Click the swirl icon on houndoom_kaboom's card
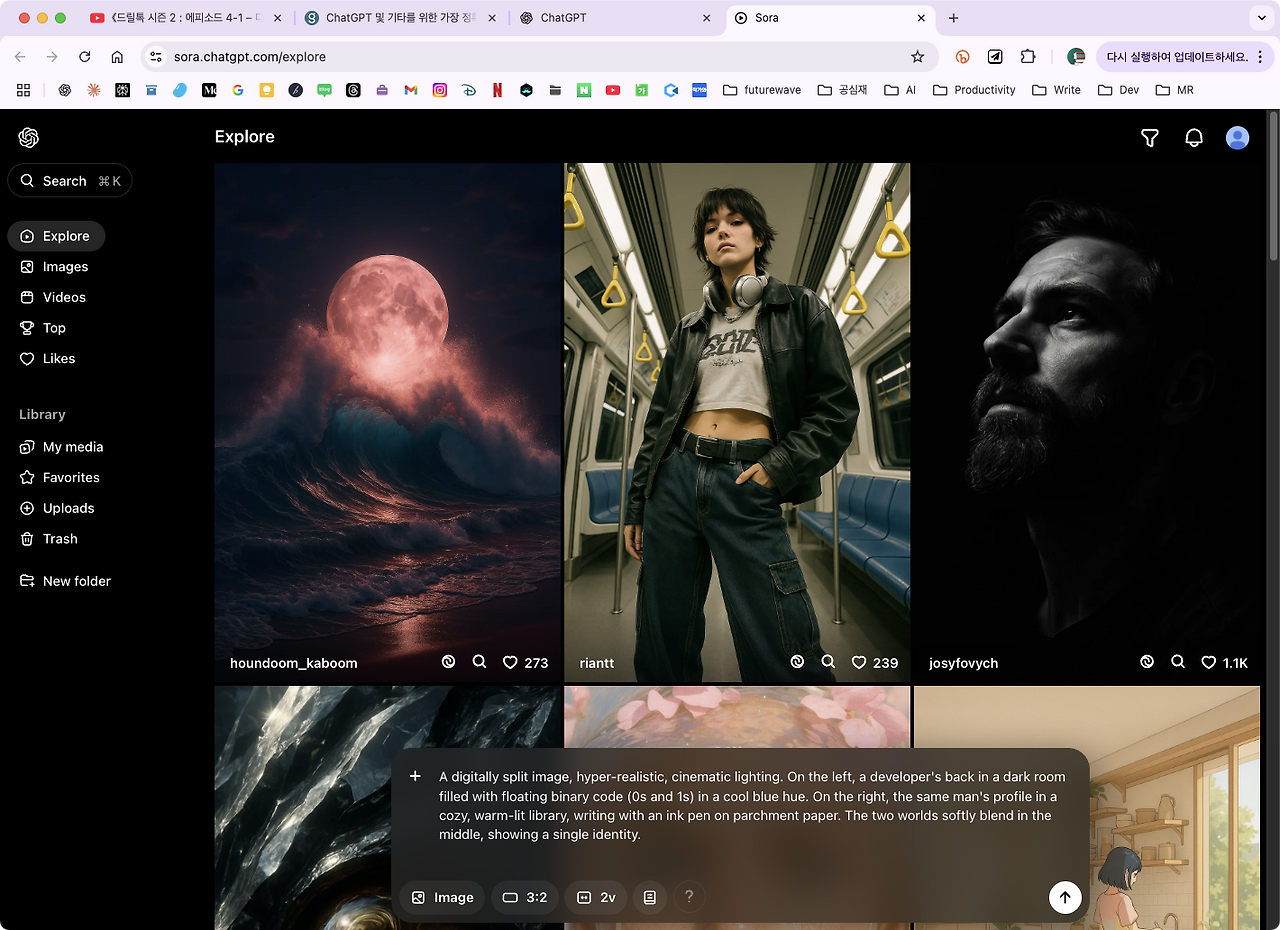This screenshot has height=930, width=1280. click(449, 662)
